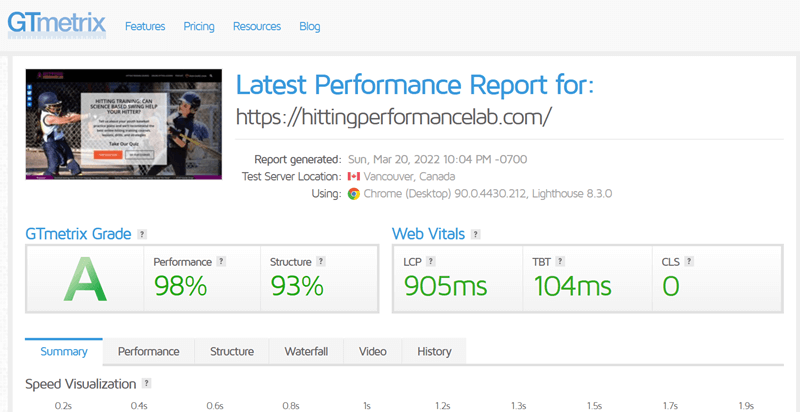Open help icon next to LCP
Image resolution: width=800 pixels, height=412 pixels.
[431, 262]
